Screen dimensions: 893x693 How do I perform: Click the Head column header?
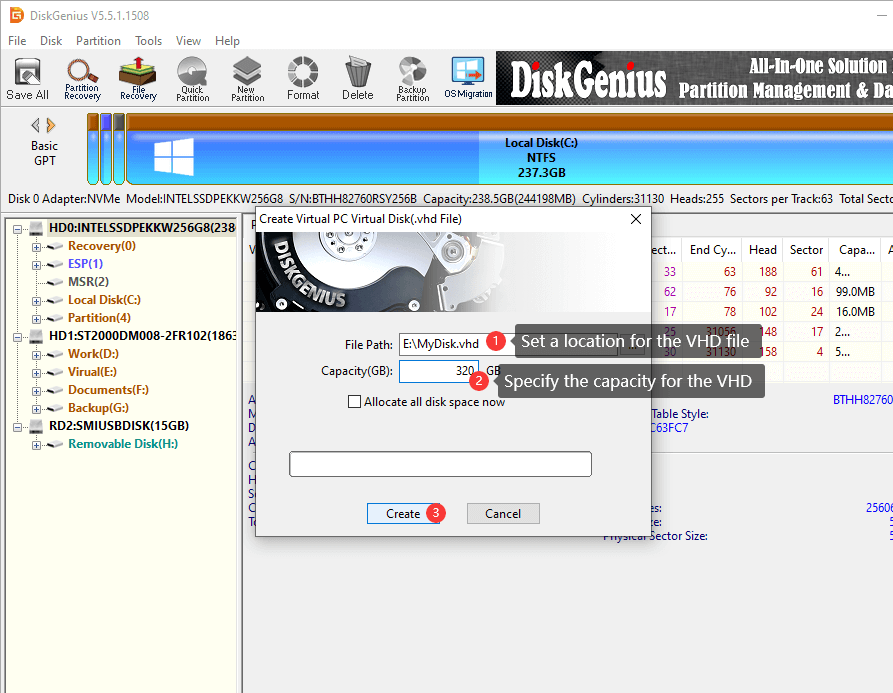763,250
